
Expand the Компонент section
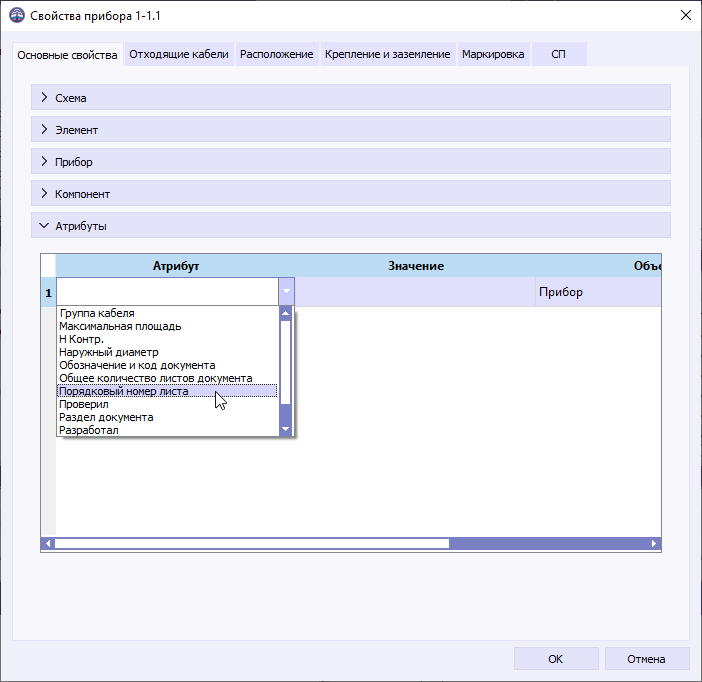351,193
